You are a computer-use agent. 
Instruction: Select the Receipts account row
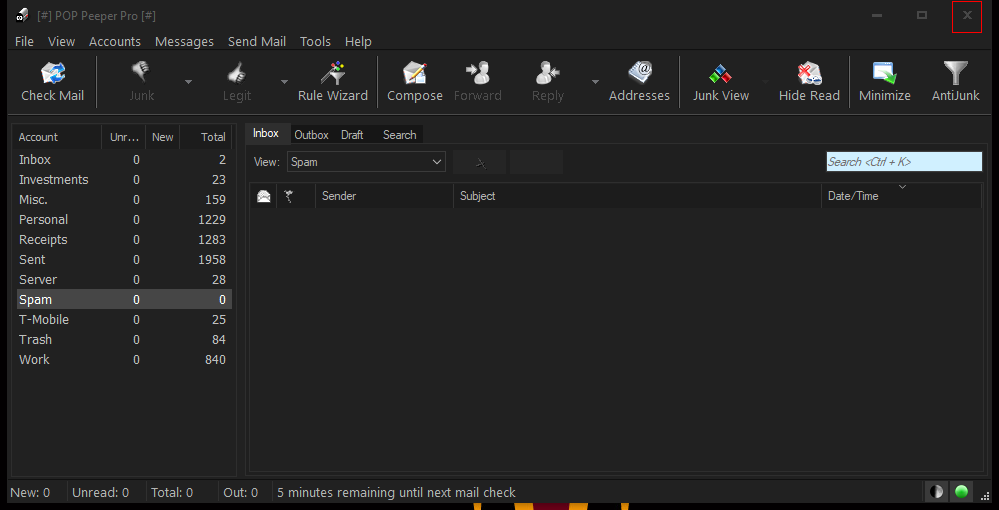122,240
